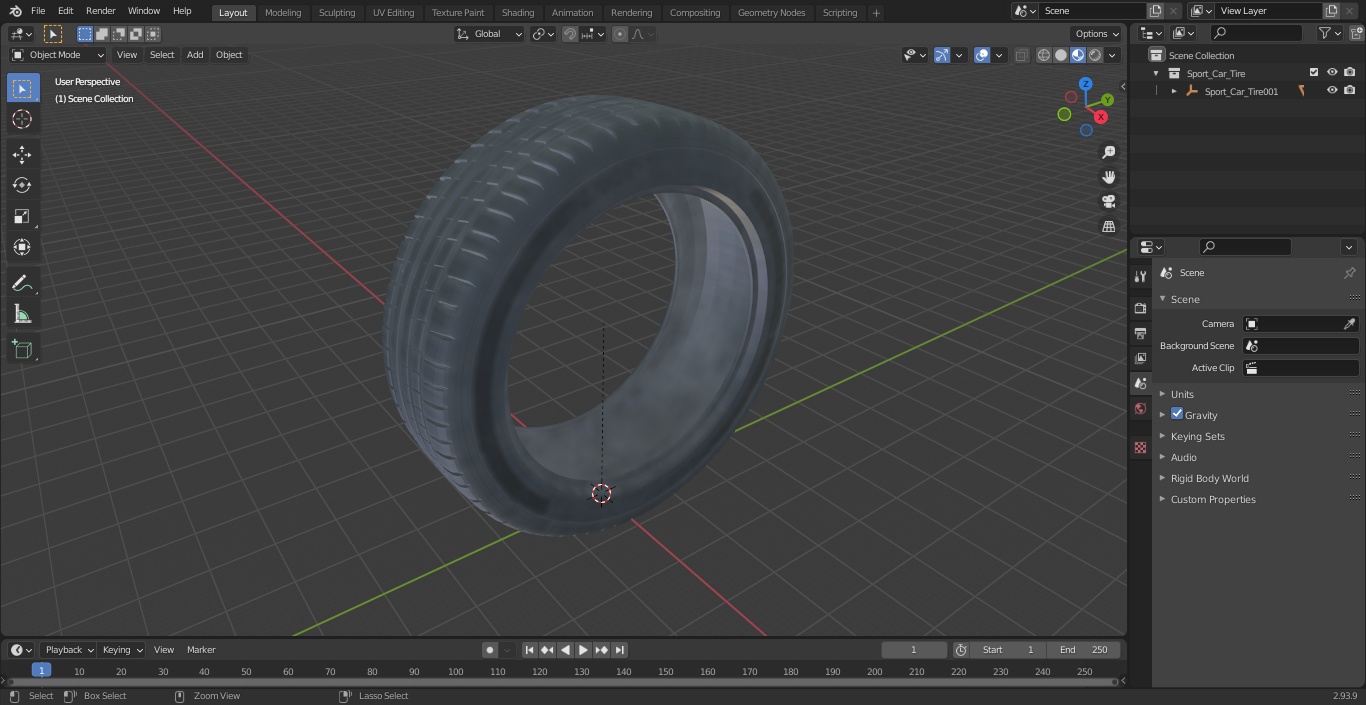Image resolution: width=1366 pixels, height=705 pixels.
Task: Switch to Wireframe viewport shading
Action: tap(1044, 55)
